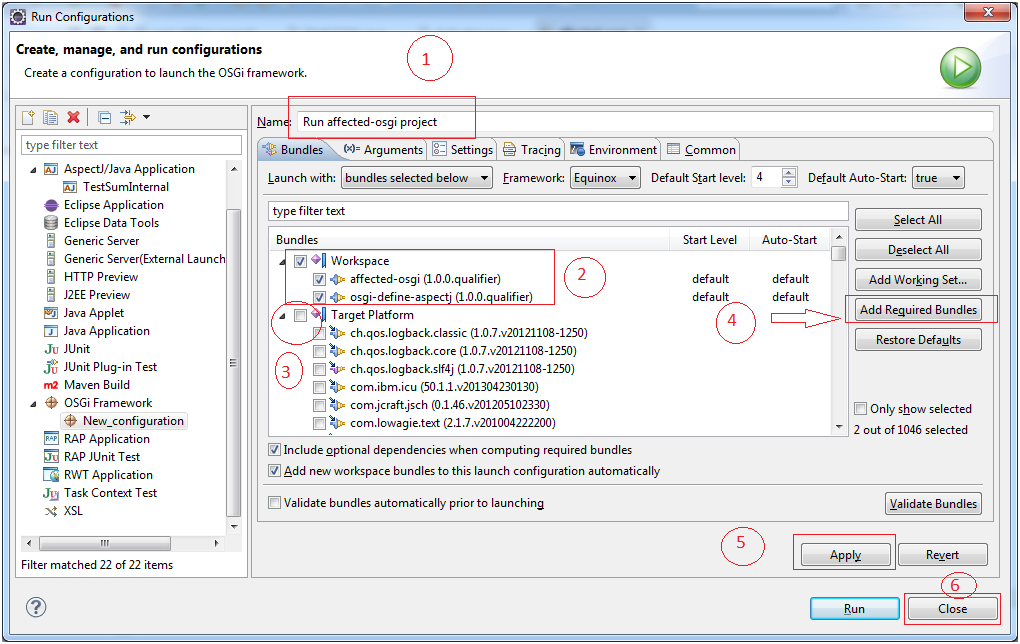Check the Target Platform checkbox
The width and height of the screenshot is (1020, 644).
(300, 315)
